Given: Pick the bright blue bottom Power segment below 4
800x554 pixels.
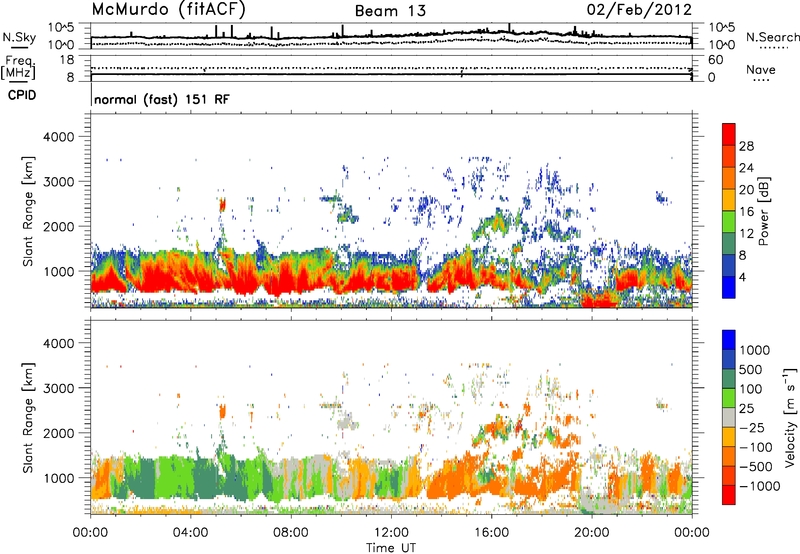Looking at the screenshot, I should [729, 287].
